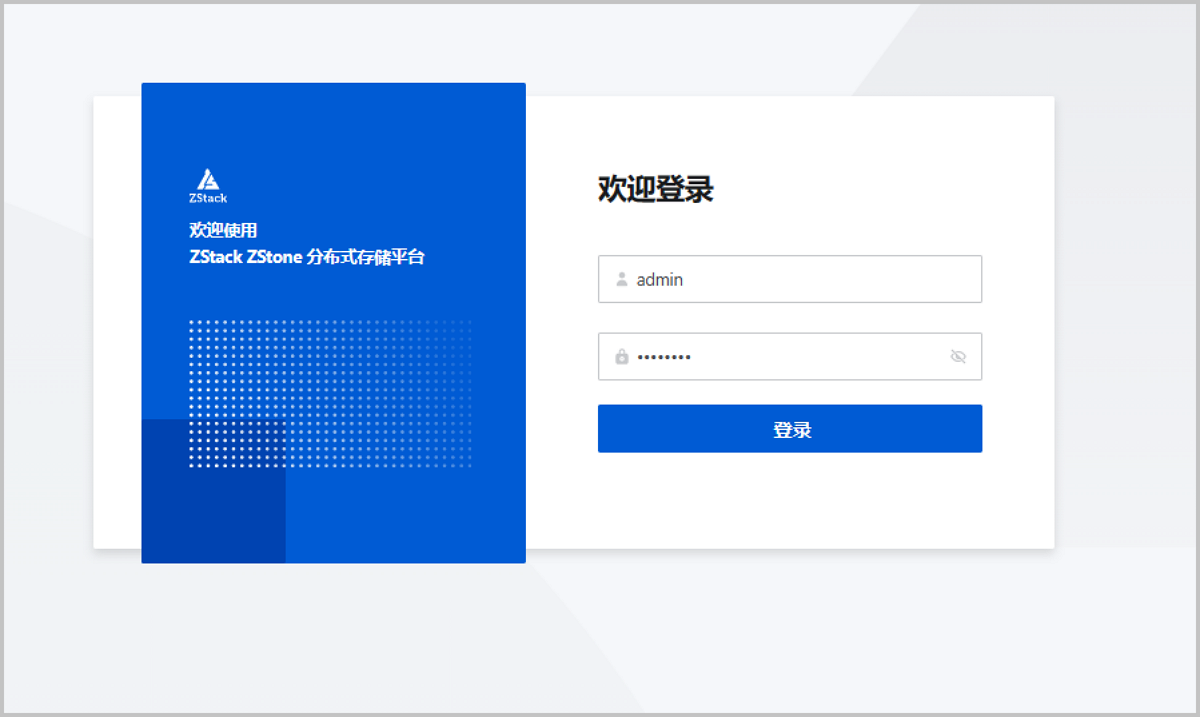Click the ZStack ZStone 分布式存储平台 text
This screenshot has height=717, width=1200.
coord(307,258)
